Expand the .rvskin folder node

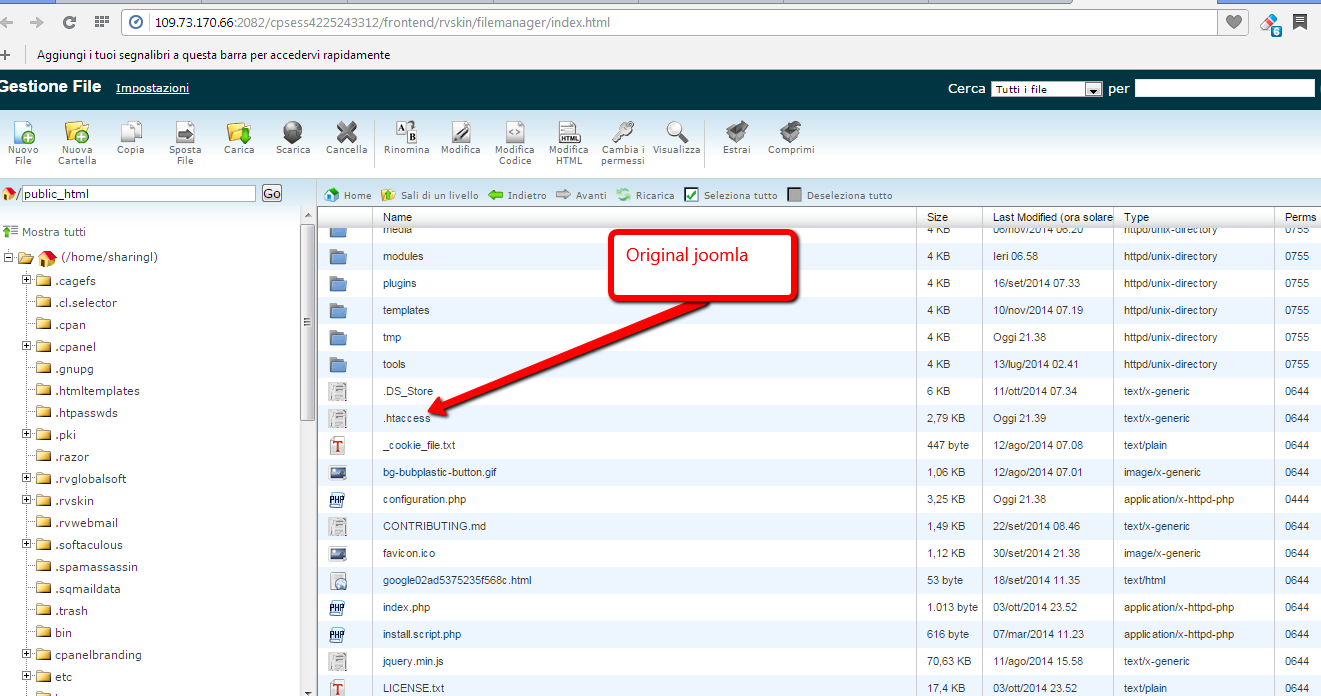[27, 501]
